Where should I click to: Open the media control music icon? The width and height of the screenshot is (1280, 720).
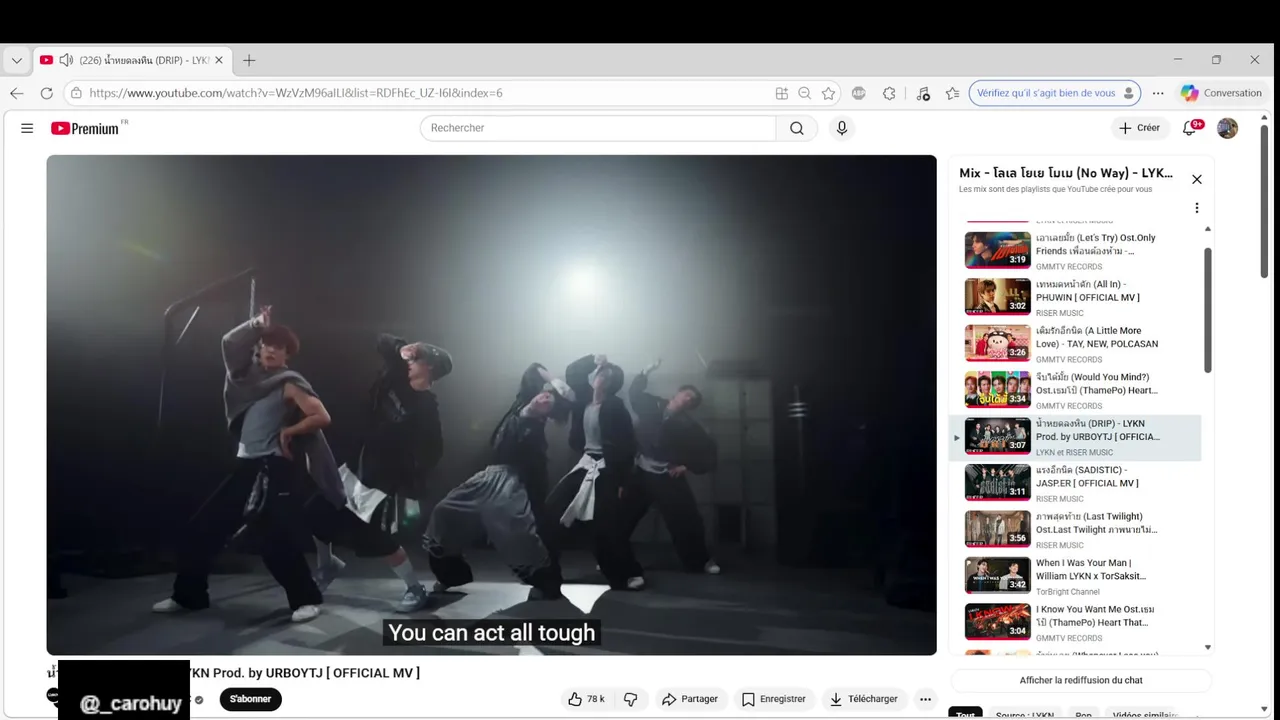pos(923,93)
